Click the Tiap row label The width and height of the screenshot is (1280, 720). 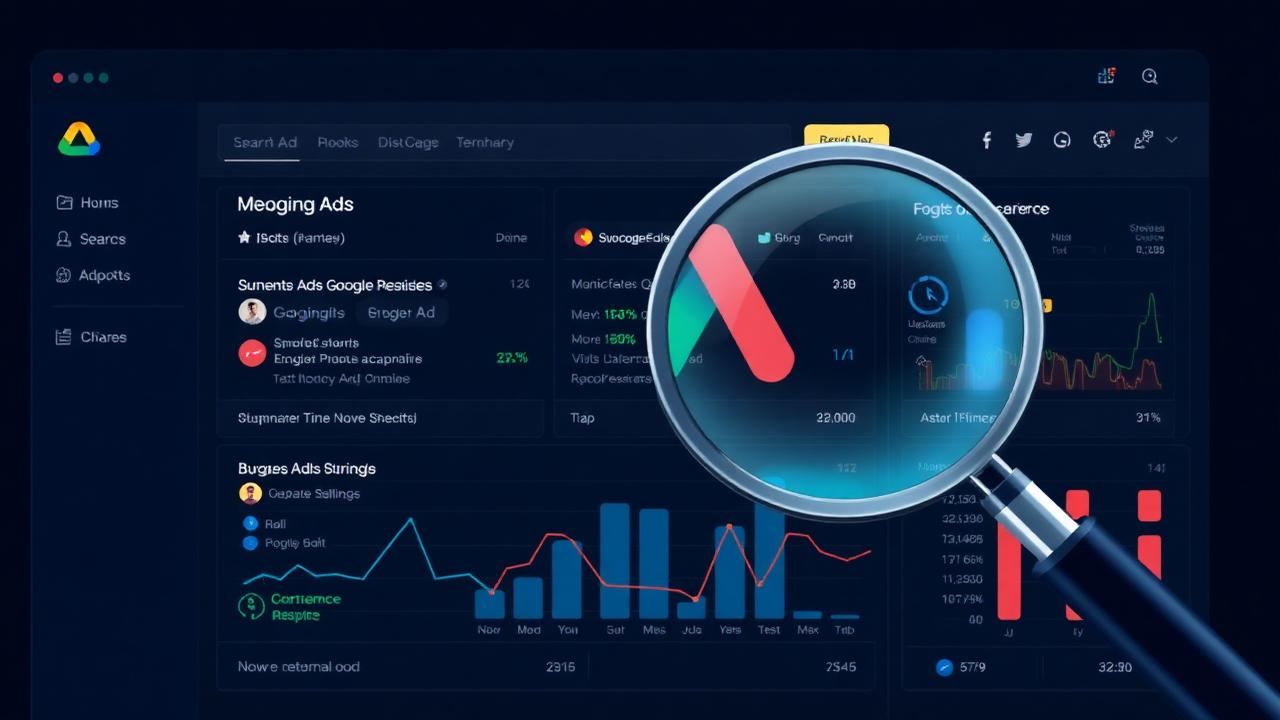pyautogui.click(x=582, y=418)
